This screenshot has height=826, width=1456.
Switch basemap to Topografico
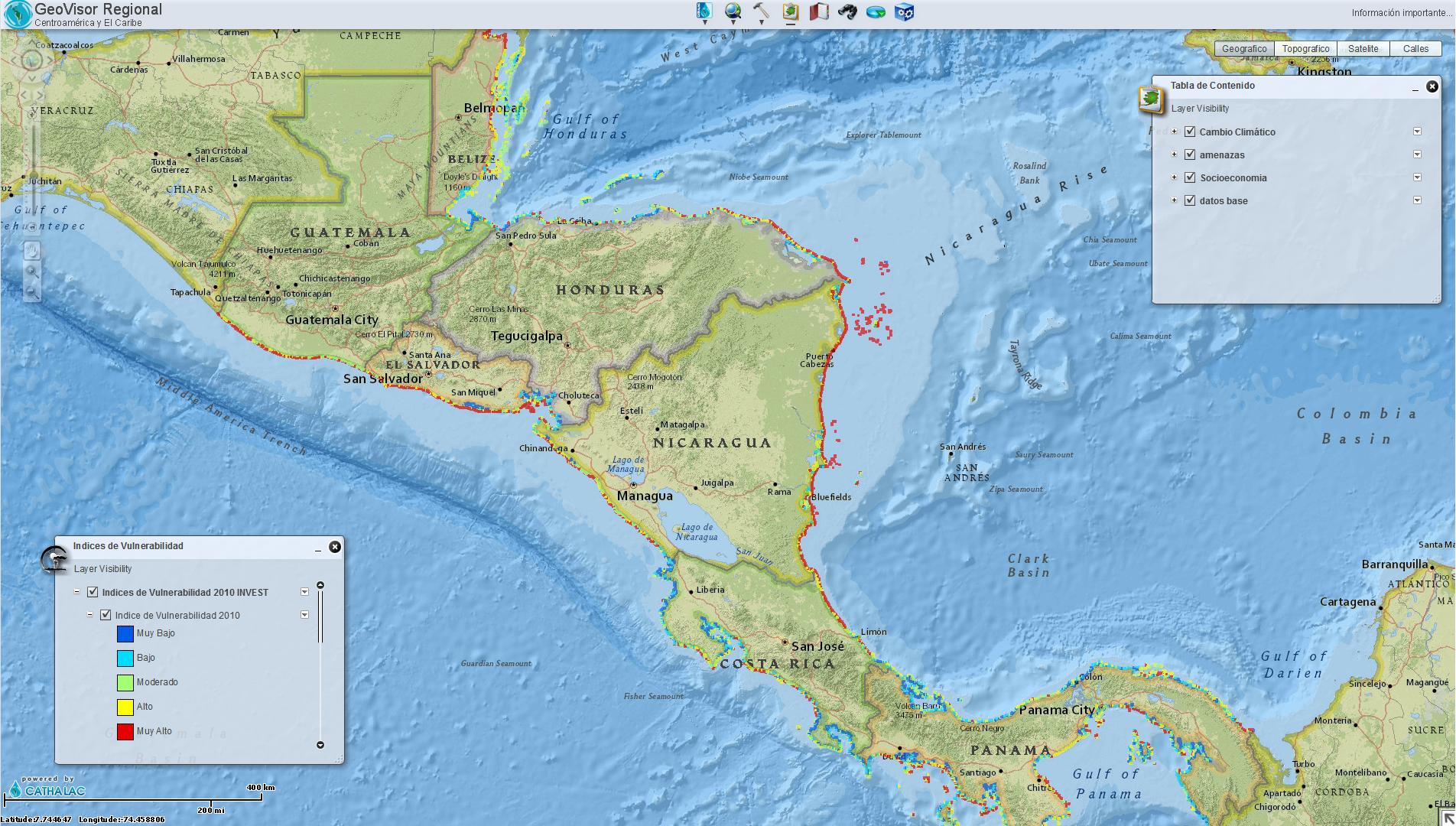coord(1305,48)
